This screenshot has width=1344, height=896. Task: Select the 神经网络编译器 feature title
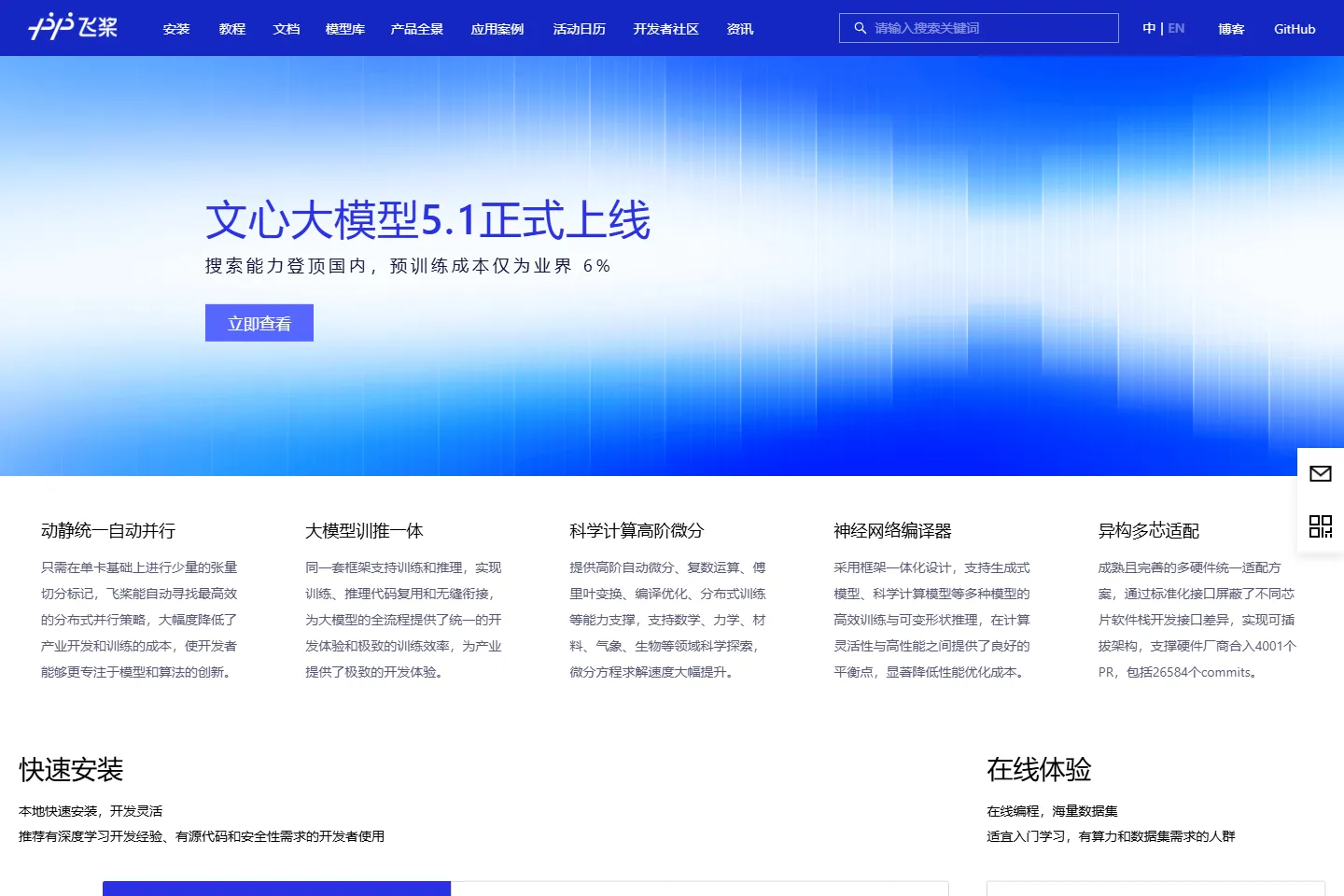892,530
